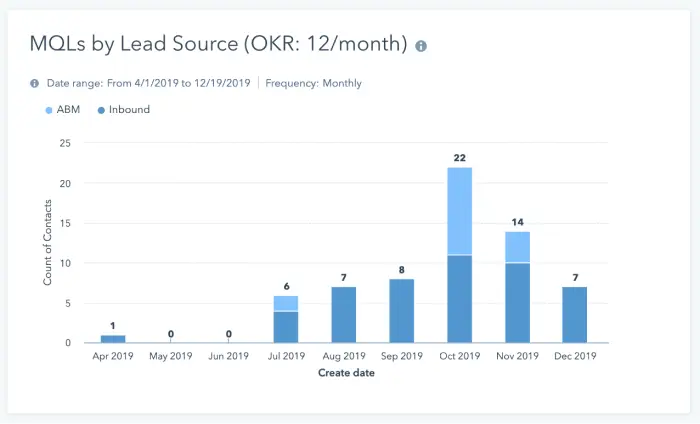Image resolution: width=700 pixels, height=424 pixels.
Task: Select the Inbound segment of Jul 2019 bar
Action: pyautogui.click(x=286, y=327)
